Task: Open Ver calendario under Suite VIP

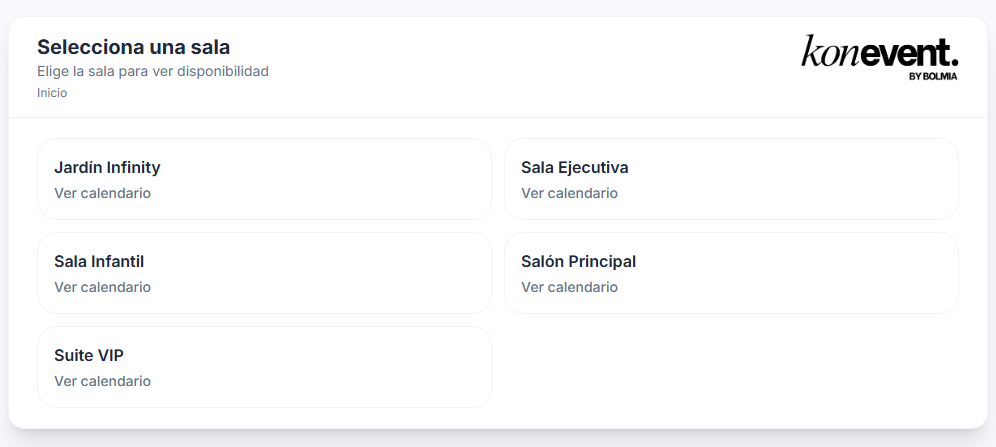Action: tap(102, 381)
